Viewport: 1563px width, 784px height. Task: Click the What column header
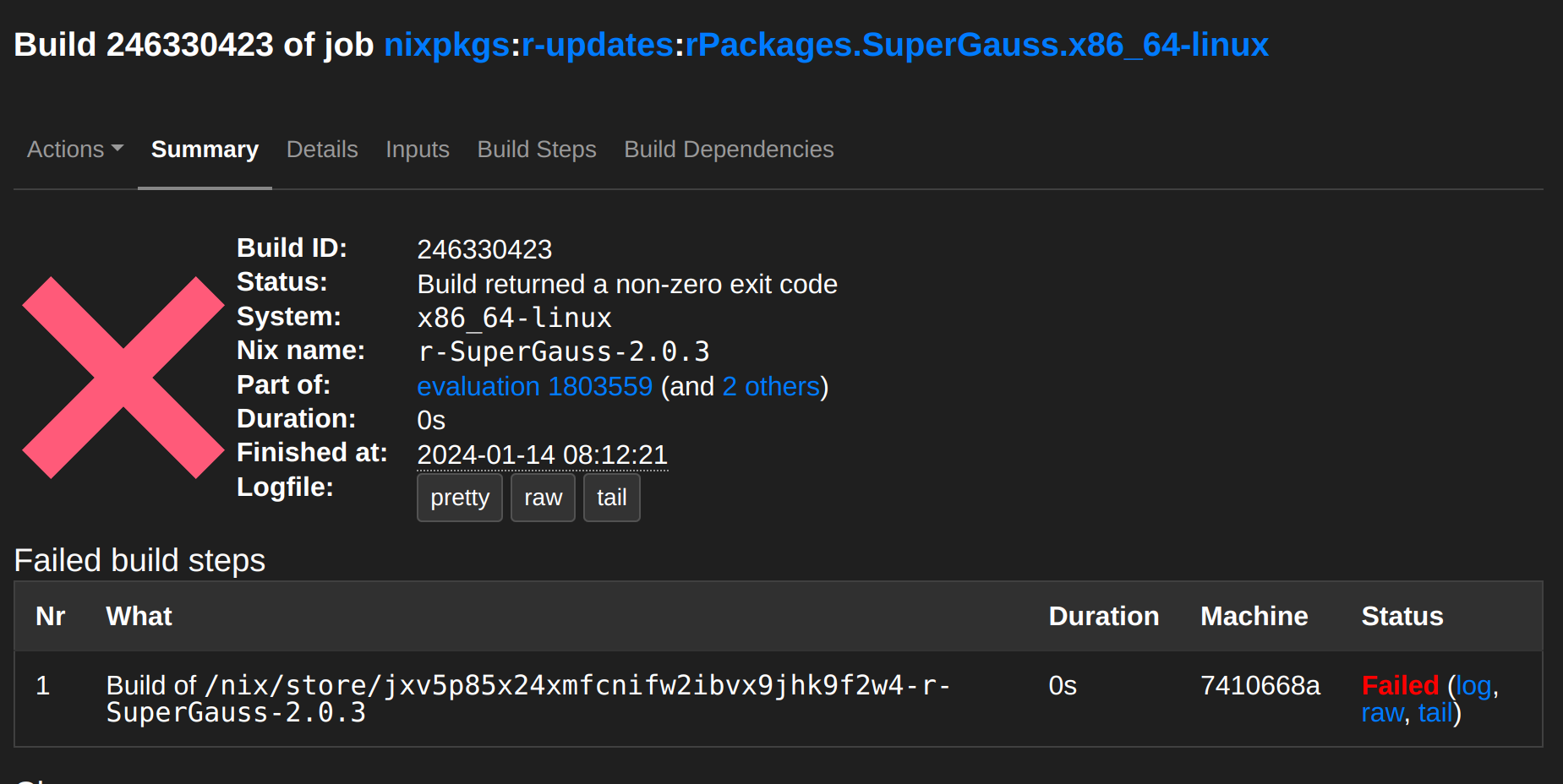click(x=139, y=617)
